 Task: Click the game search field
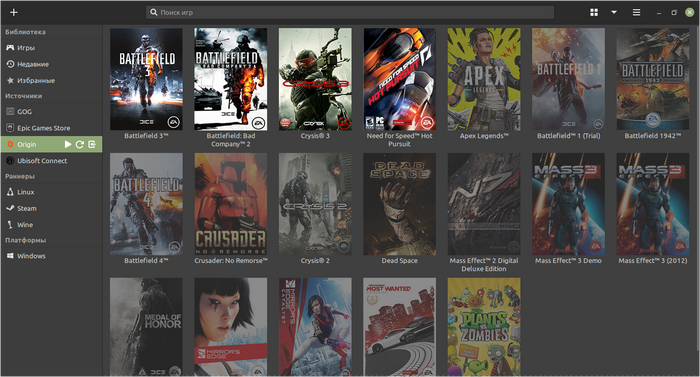(x=350, y=13)
